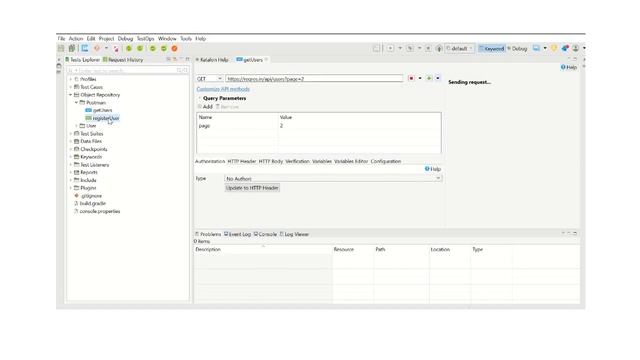Click the Save All toolbar icon

[x=72, y=48]
